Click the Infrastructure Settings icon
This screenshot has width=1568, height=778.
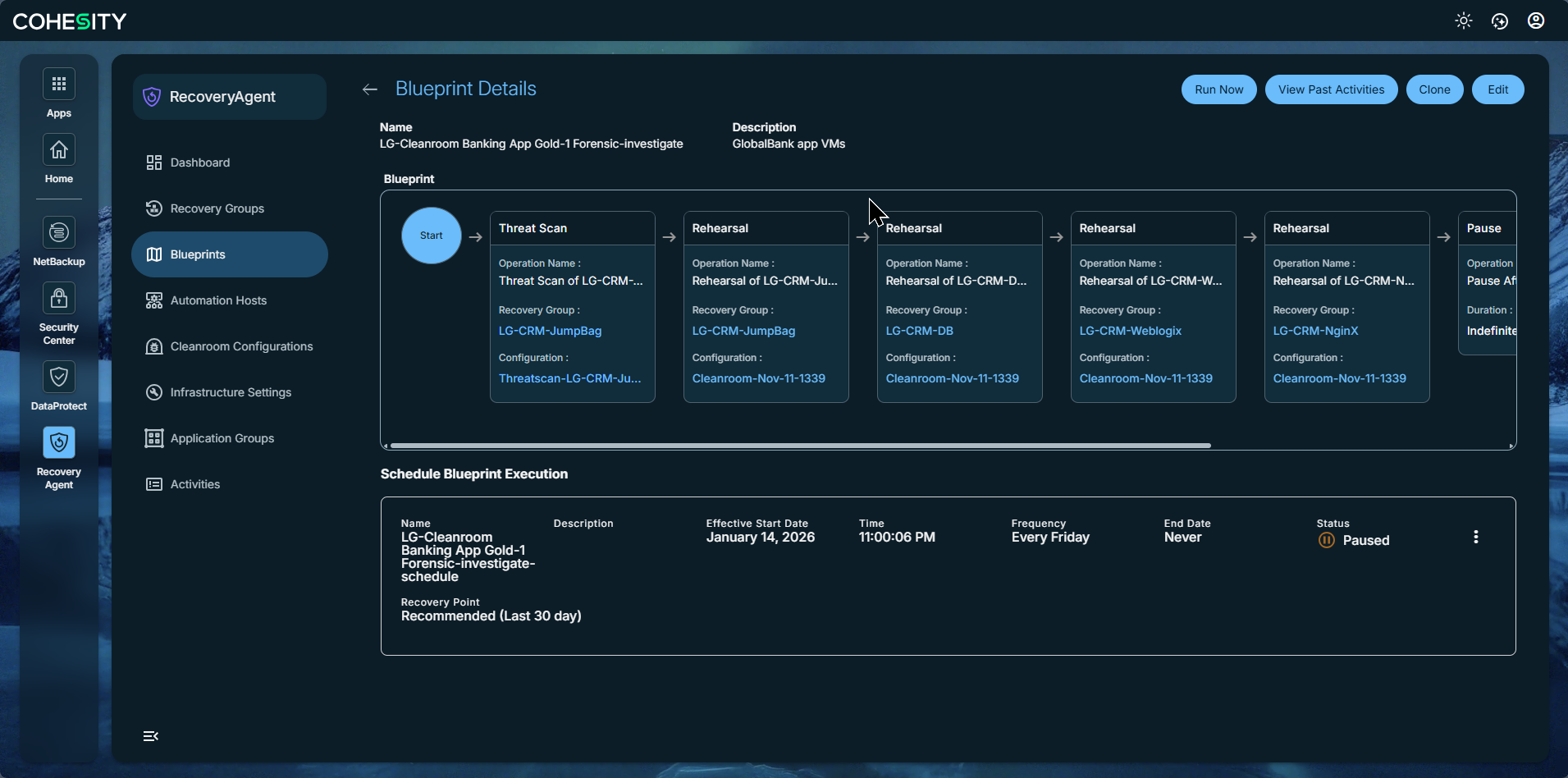point(154,392)
